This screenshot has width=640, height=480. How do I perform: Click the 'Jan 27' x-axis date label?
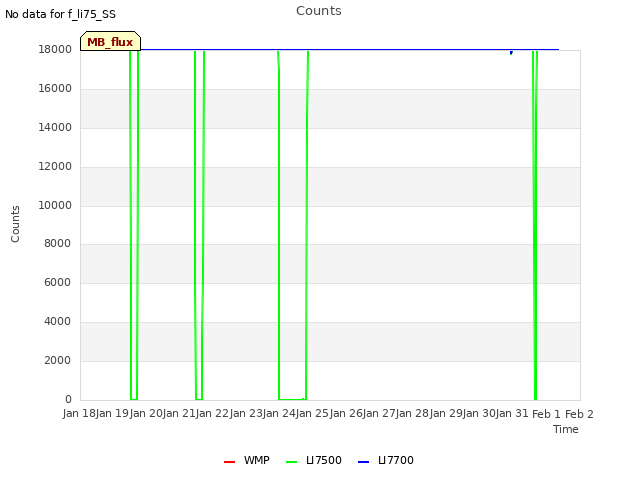[379, 413]
